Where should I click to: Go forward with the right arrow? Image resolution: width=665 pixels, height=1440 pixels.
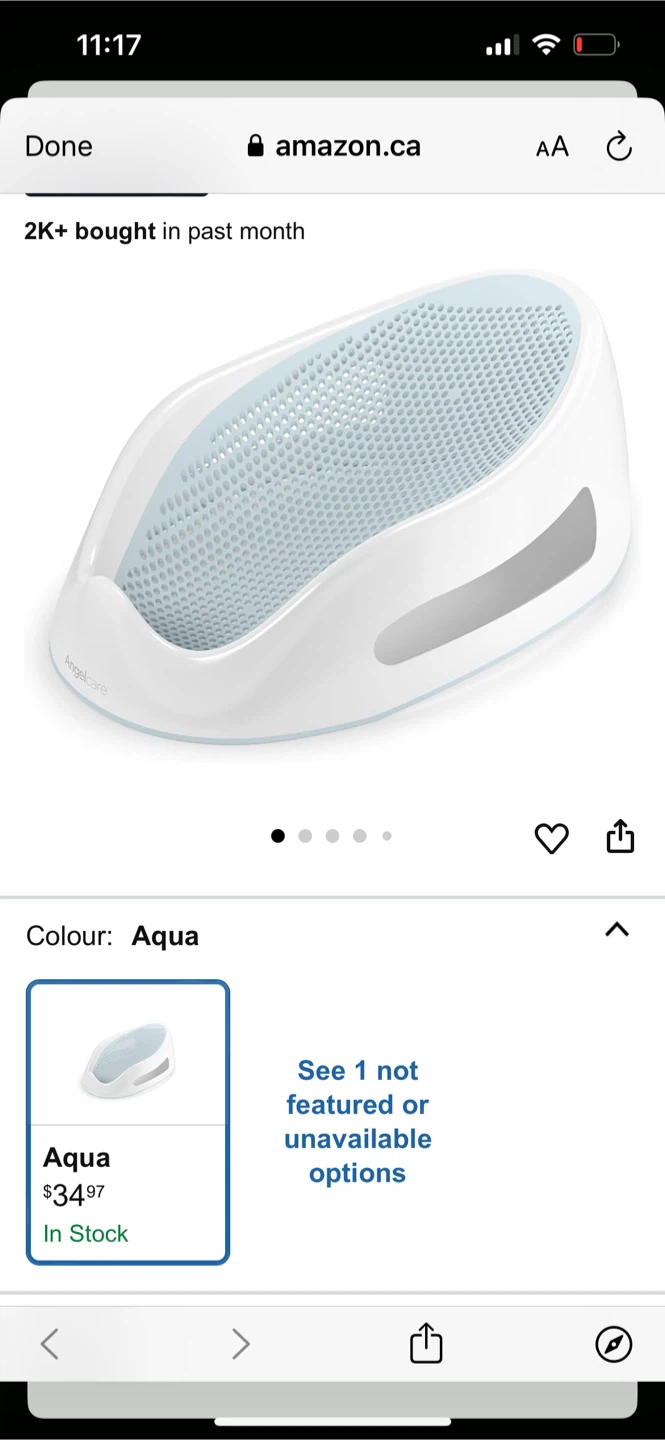click(240, 1343)
